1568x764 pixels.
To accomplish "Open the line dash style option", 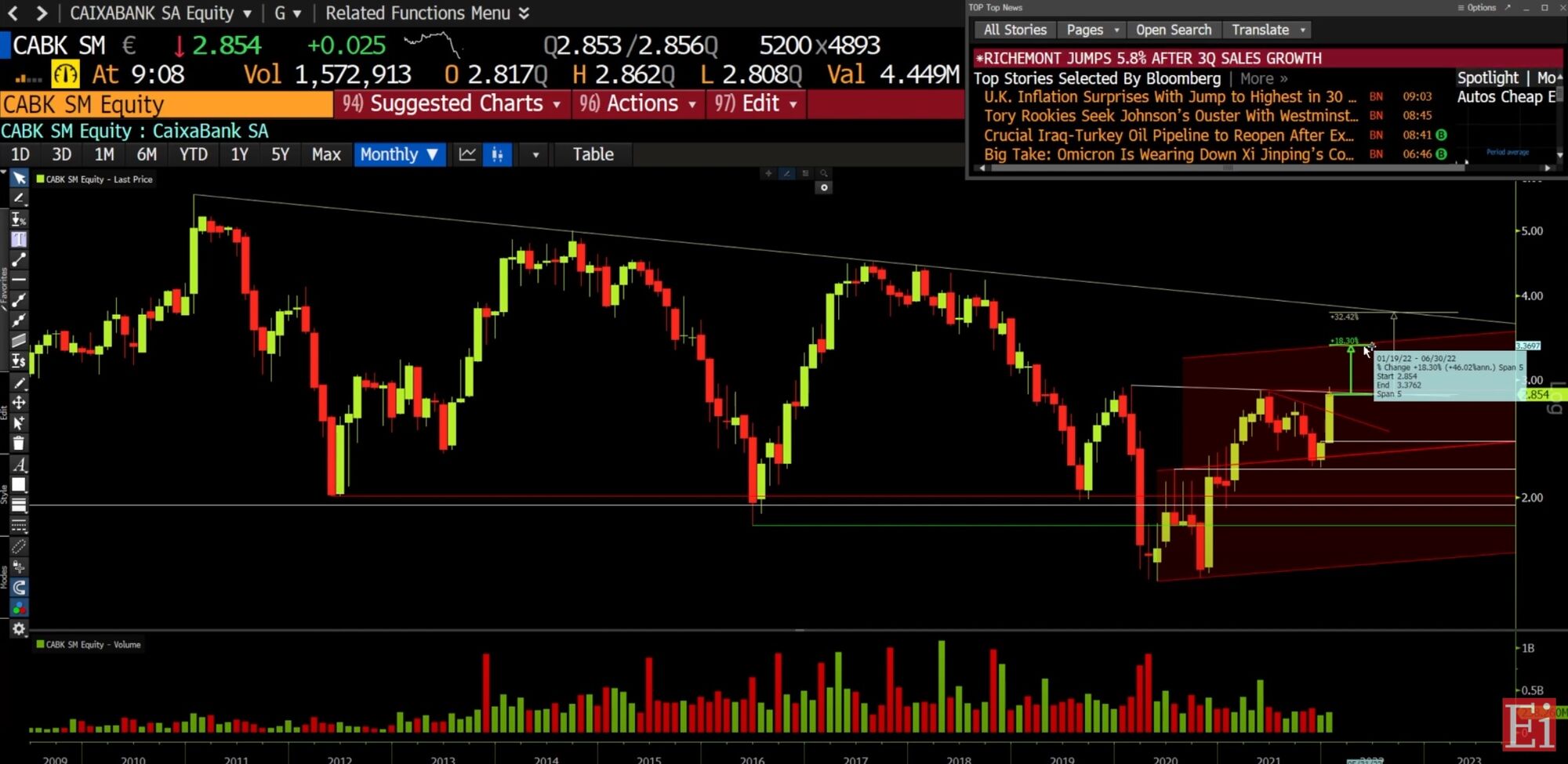I will coord(19,526).
